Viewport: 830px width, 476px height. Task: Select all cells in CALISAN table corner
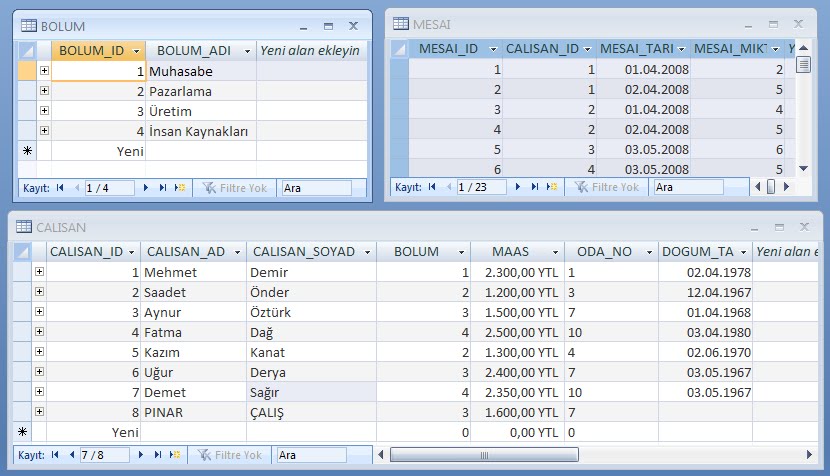(x=22, y=252)
